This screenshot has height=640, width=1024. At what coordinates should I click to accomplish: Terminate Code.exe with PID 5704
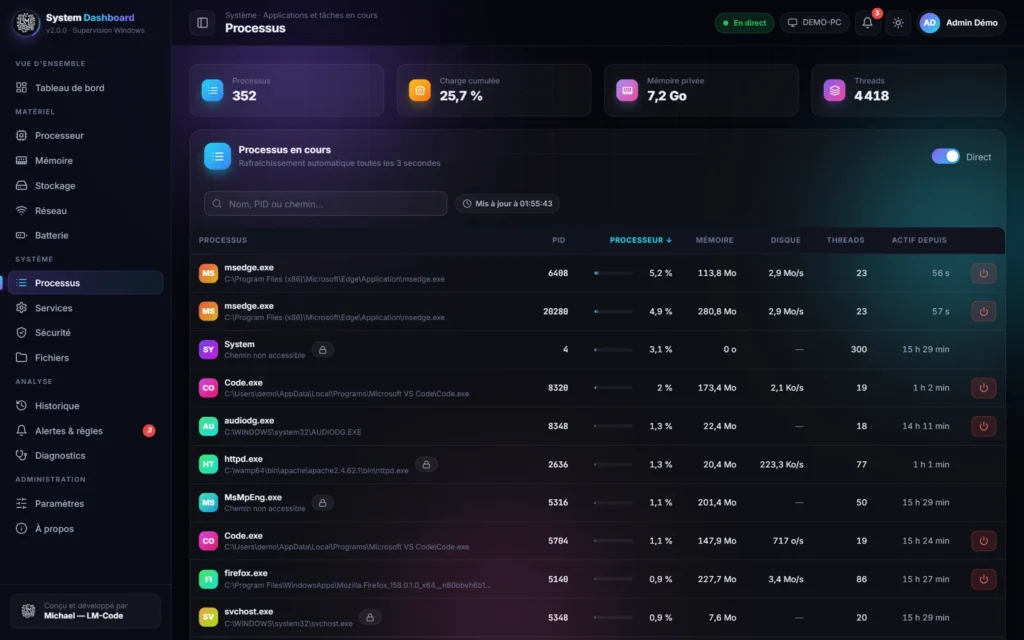pos(983,541)
